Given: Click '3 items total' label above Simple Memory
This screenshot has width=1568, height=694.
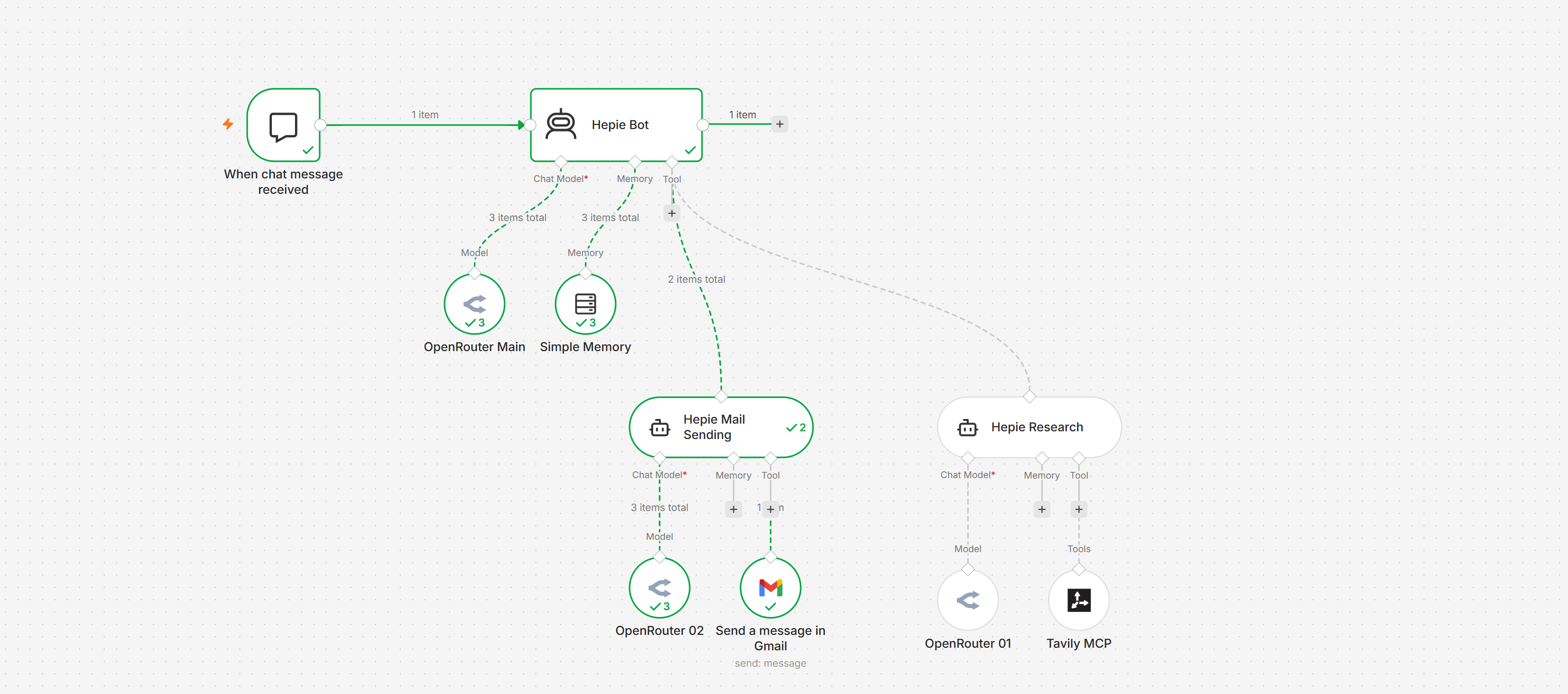Looking at the screenshot, I should [x=610, y=217].
